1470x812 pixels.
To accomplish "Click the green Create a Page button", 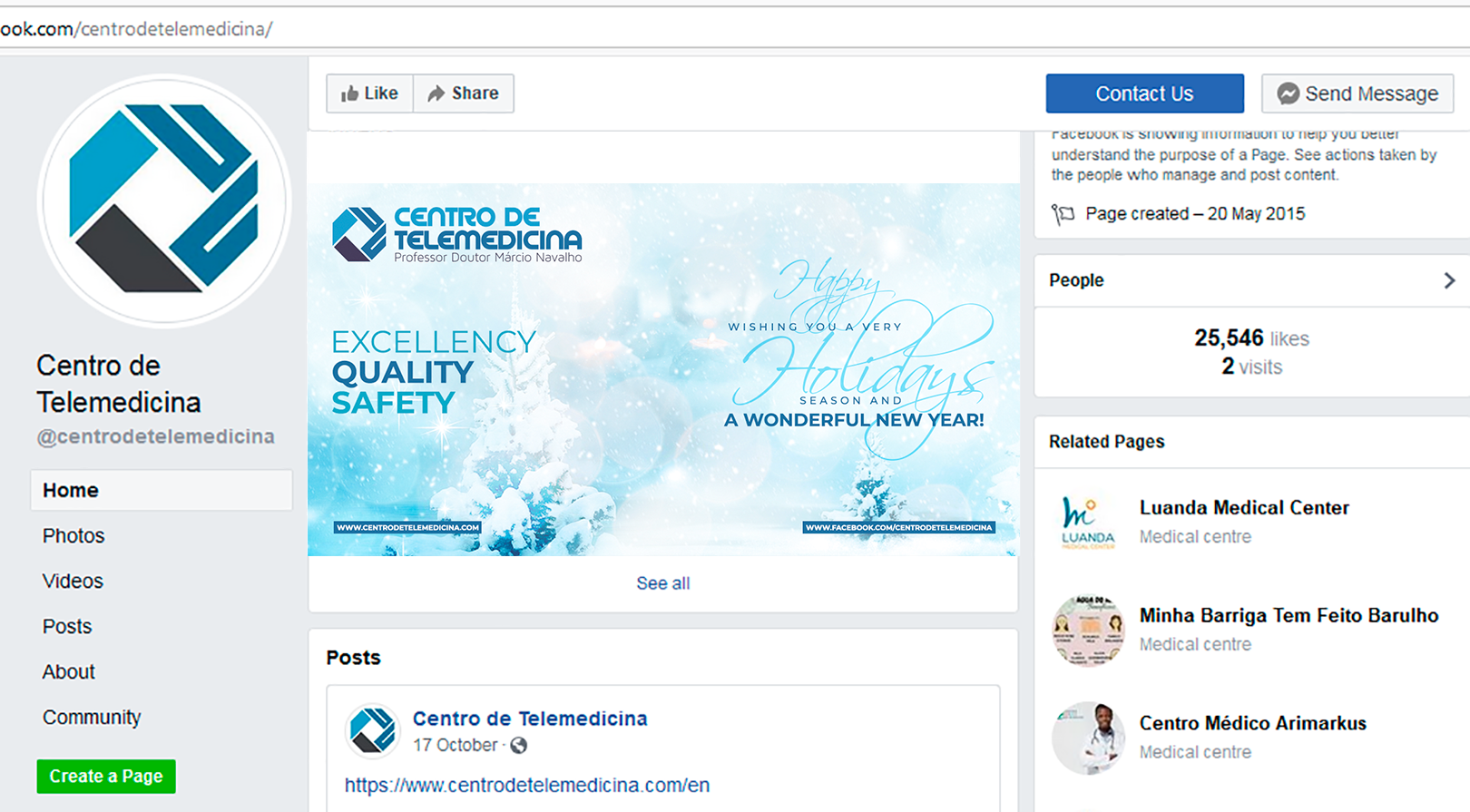I will [106, 777].
